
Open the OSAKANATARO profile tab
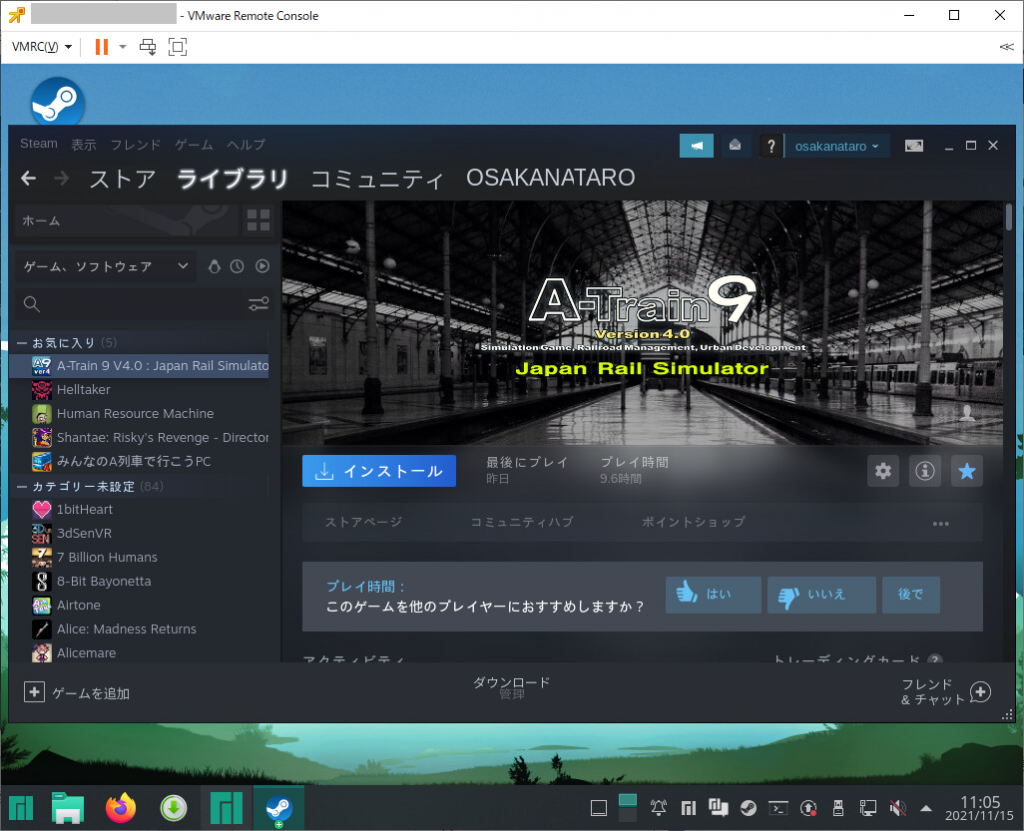[551, 178]
